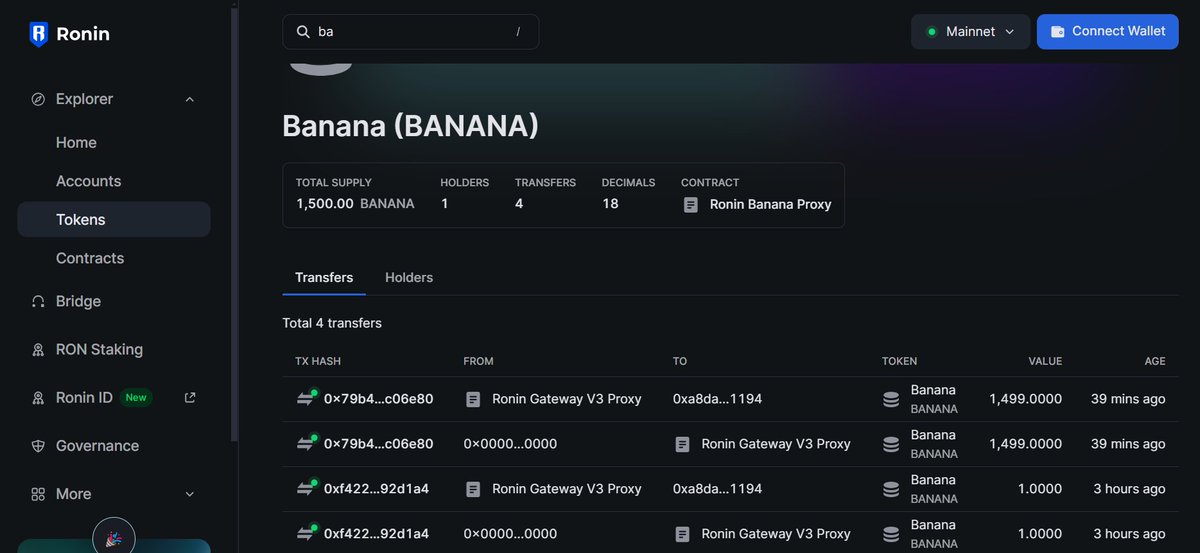The height and width of the screenshot is (553, 1200).
Task: Click the Explorer compass icon
Action: click(38, 99)
